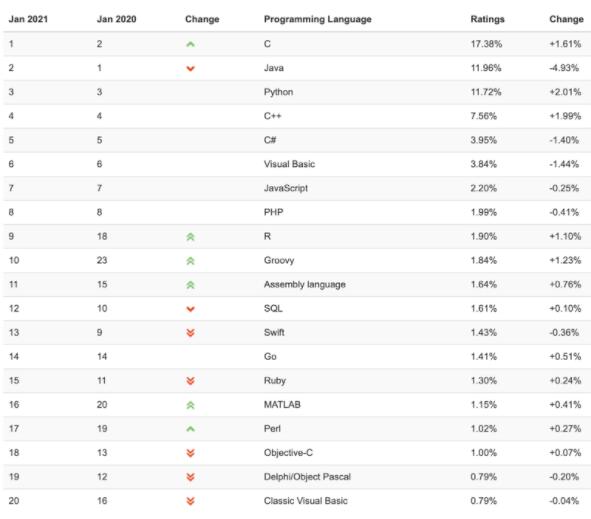Click the double down arrow for Ruby
The image size is (591, 519).
click(x=190, y=381)
